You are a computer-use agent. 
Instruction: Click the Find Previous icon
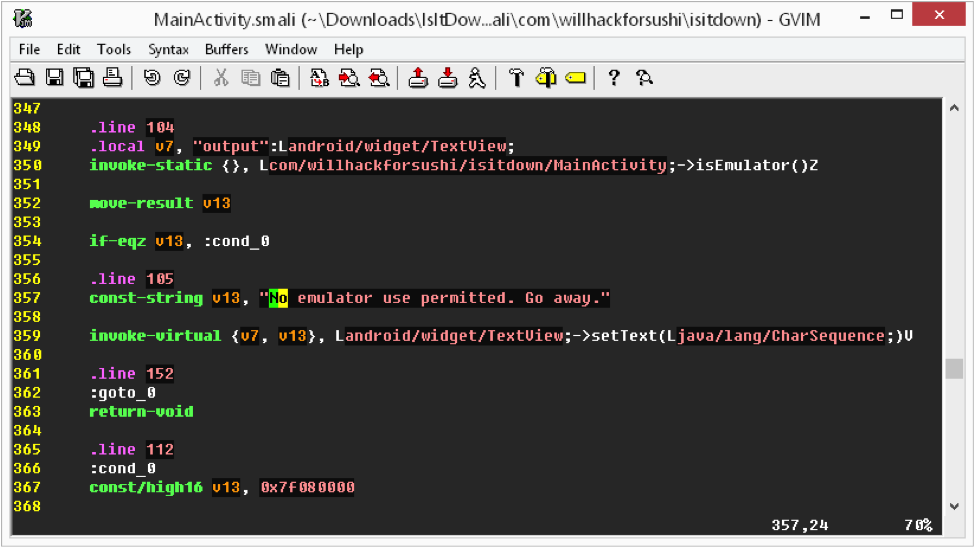379,78
